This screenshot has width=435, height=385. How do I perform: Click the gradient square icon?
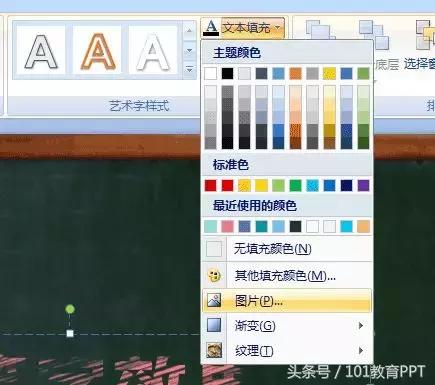(214, 325)
